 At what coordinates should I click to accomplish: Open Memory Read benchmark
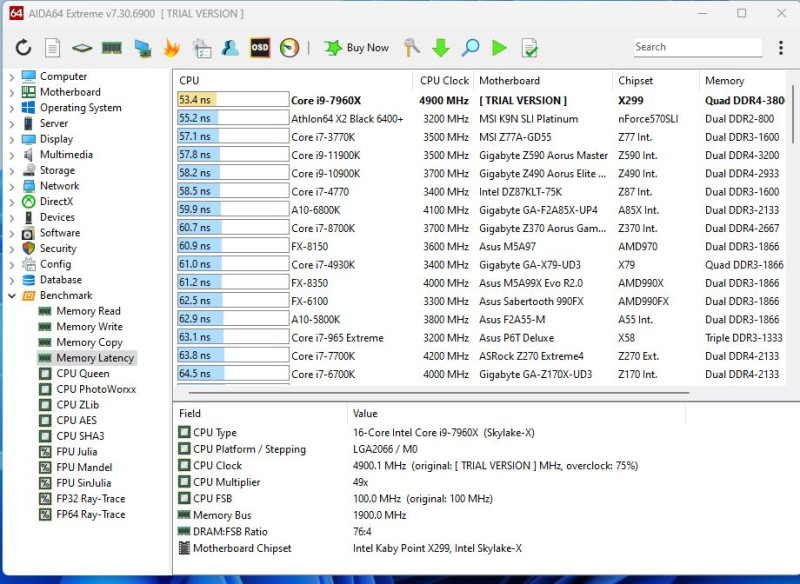88,311
